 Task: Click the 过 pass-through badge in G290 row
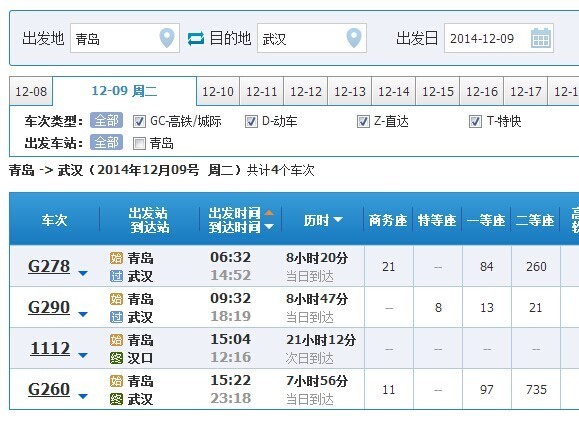coord(116,317)
